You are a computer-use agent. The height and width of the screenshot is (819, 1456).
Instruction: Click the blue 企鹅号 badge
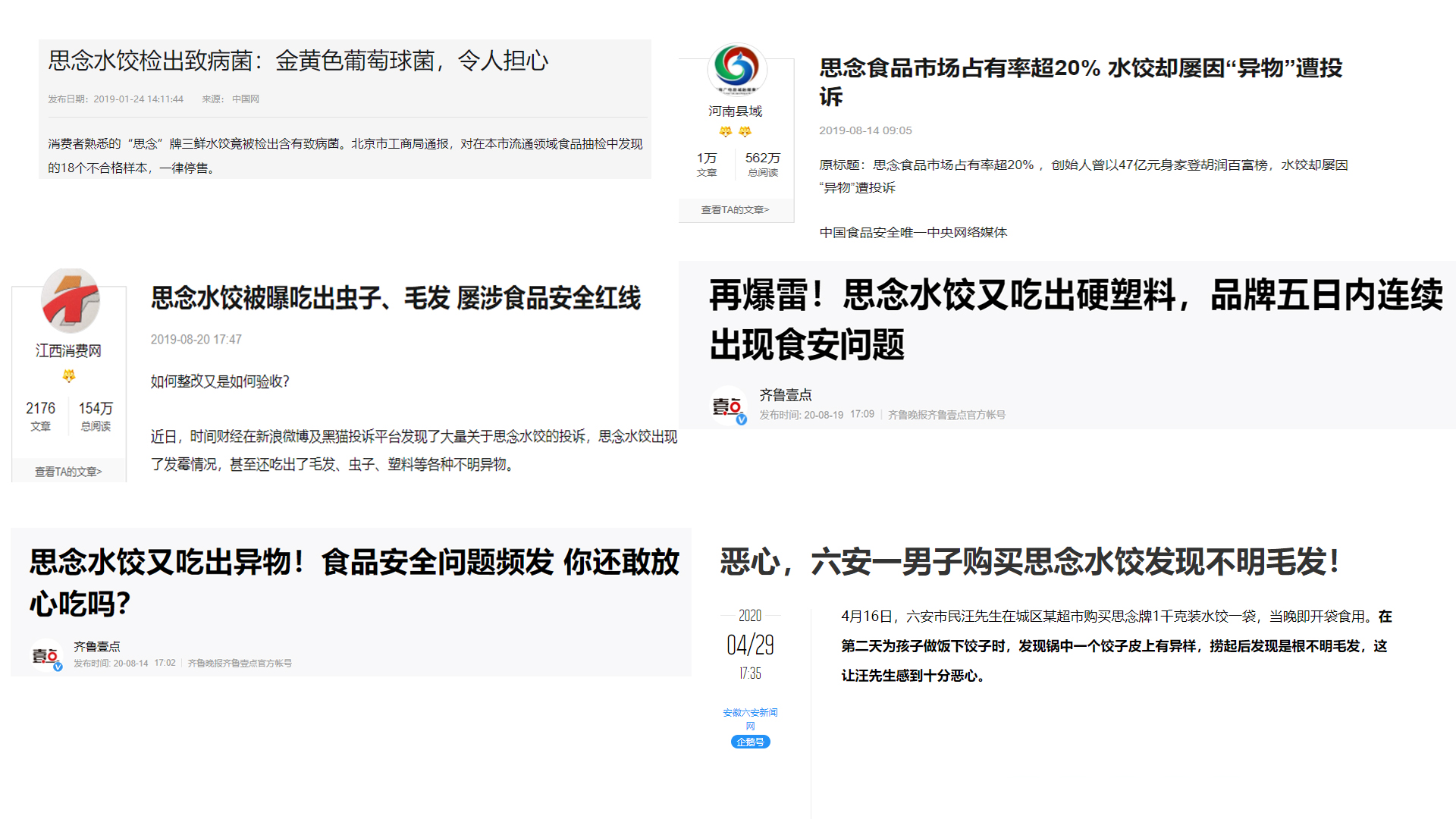click(750, 742)
